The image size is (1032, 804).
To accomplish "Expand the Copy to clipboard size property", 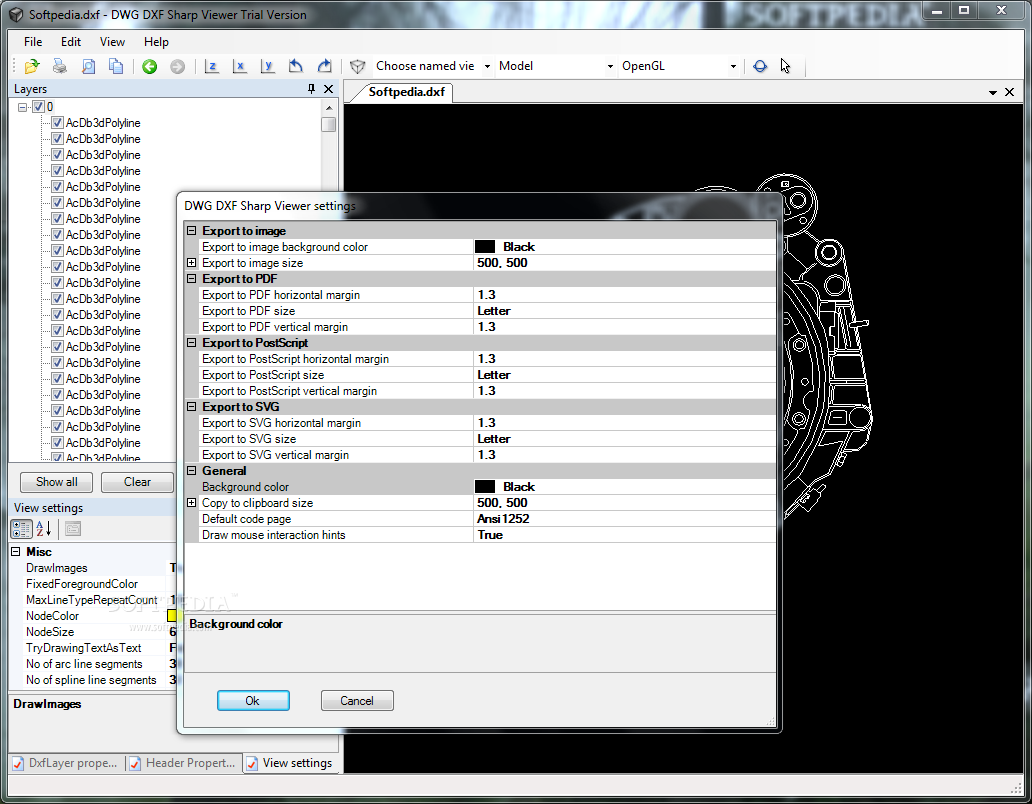I will (x=192, y=503).
